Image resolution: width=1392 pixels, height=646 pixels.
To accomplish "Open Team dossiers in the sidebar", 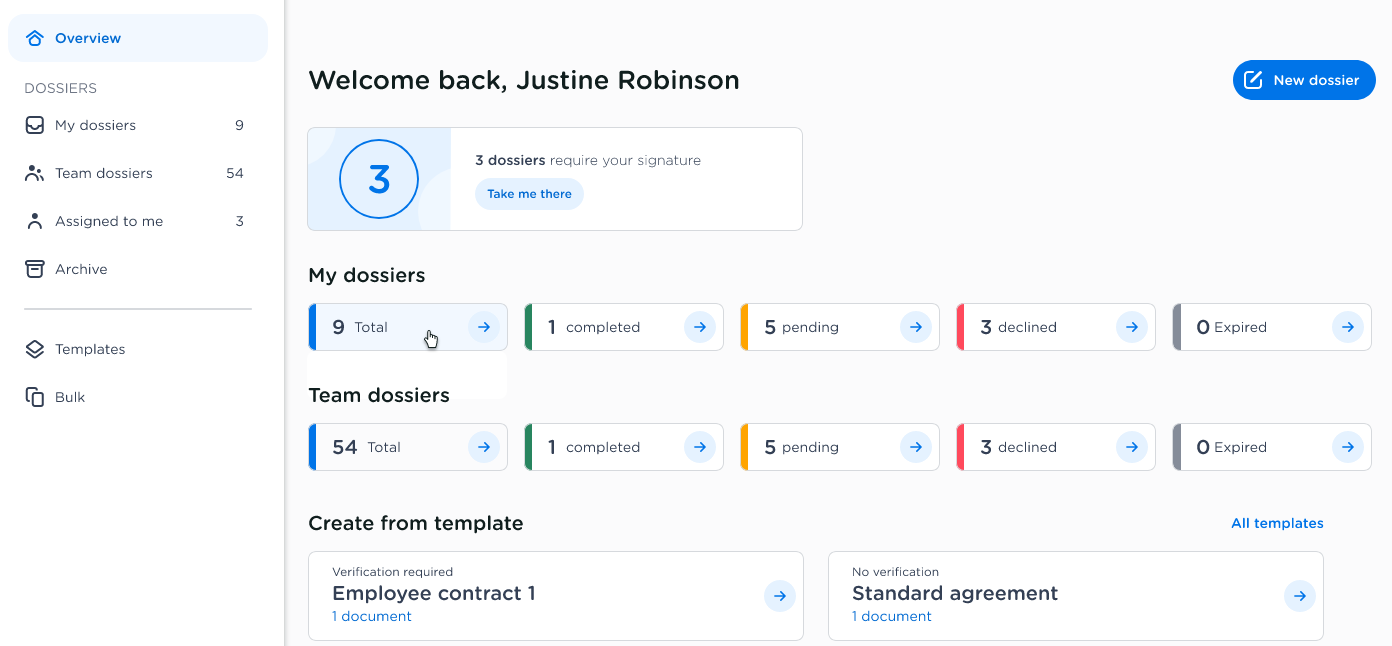I will (104, 173).
